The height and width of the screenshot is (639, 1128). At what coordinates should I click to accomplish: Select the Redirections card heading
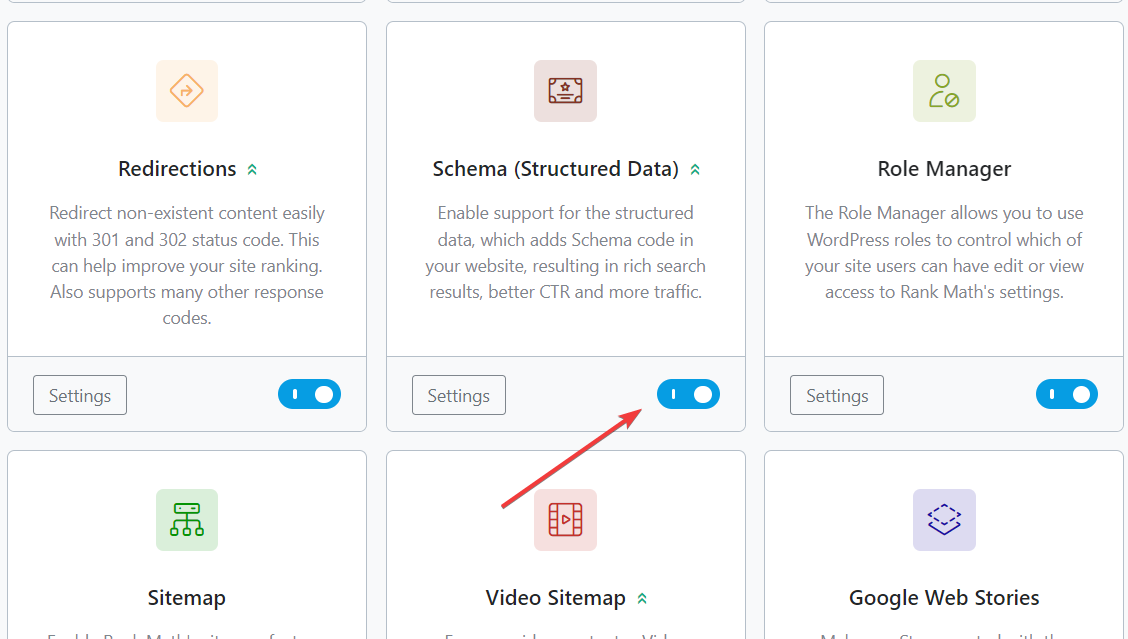(x=177, y=168)
